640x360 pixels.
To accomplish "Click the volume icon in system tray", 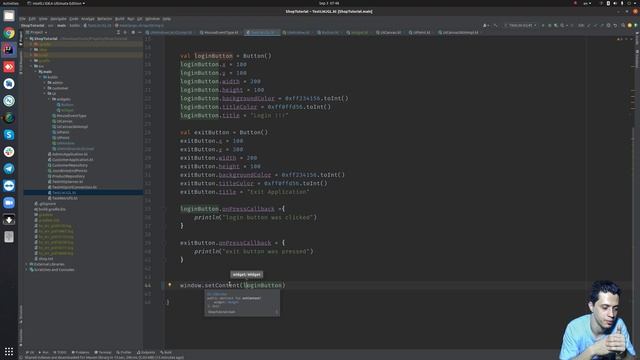I will click(615, 3).
